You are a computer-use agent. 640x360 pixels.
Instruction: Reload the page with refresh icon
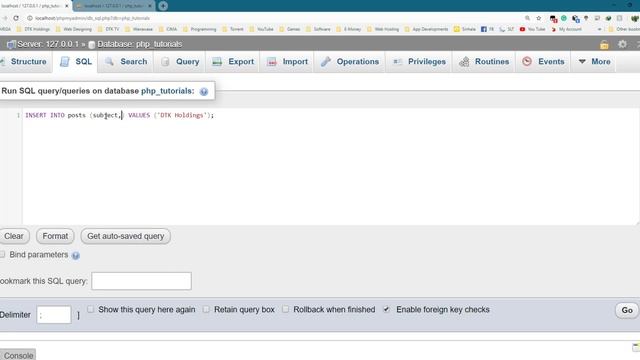pyautogui.click(x=16, y=18)
